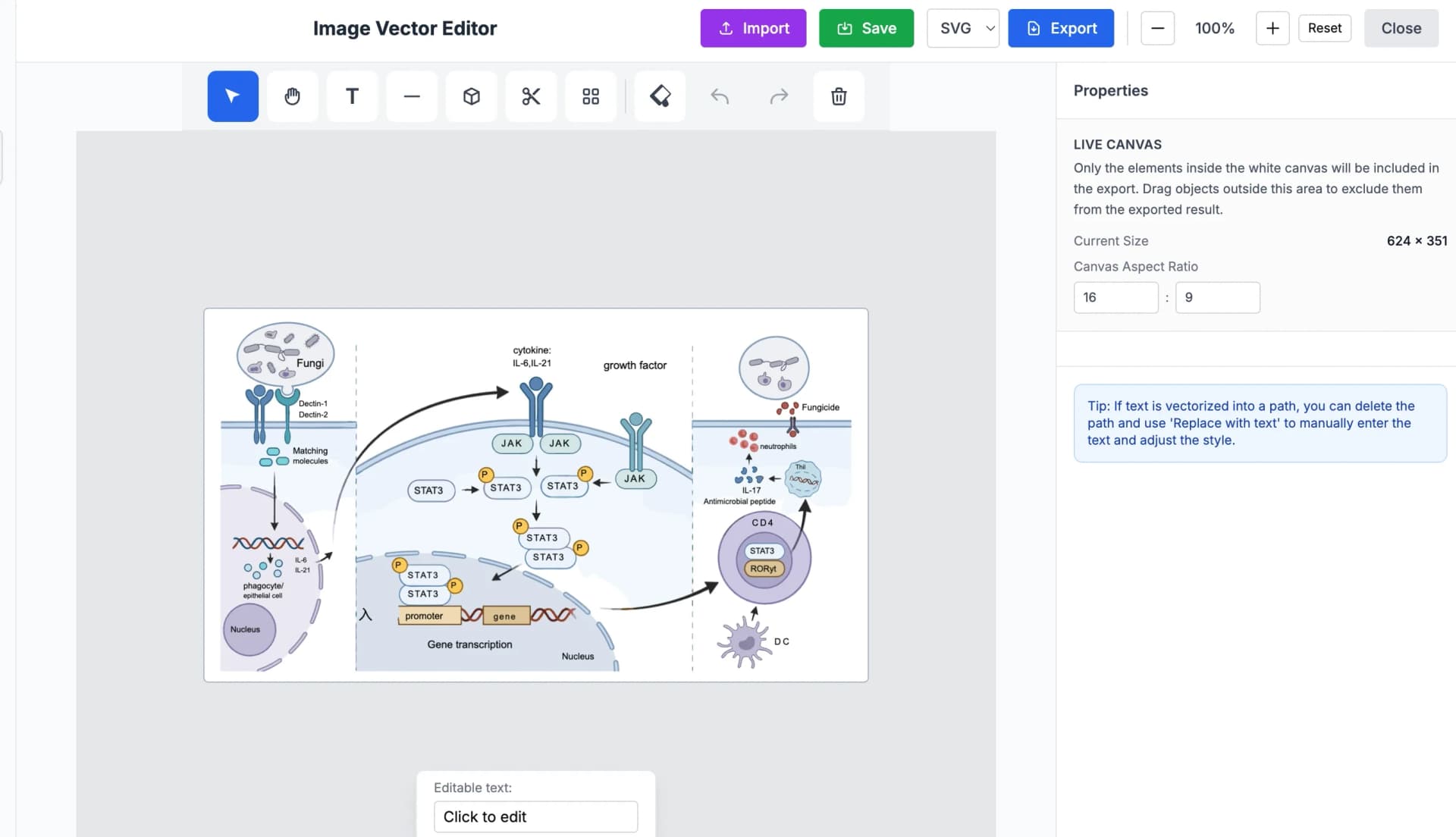Choose the line drawing tool
Image resolution: width=1456 pixels, height=837 pixels.
412,96
